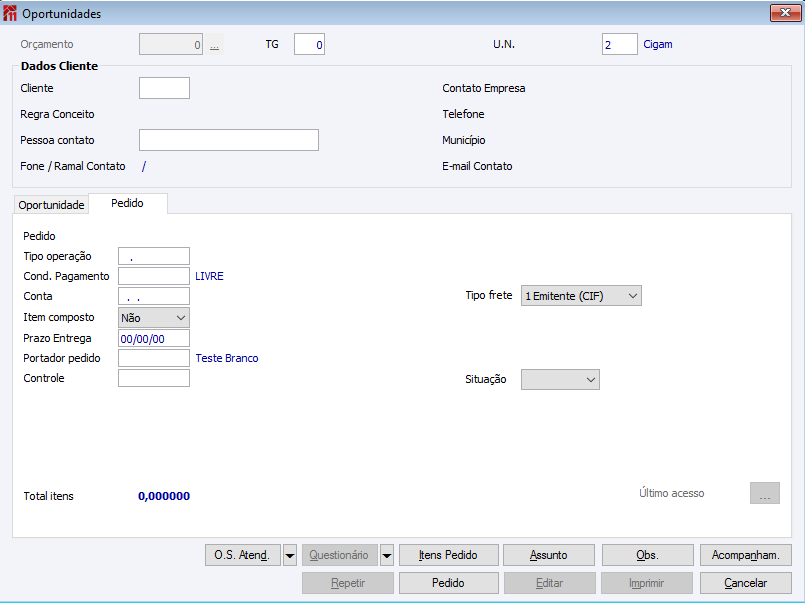Click the O.S. Atend. button
The width and height of the screenshot is (805, 603).
click(242, 555)
